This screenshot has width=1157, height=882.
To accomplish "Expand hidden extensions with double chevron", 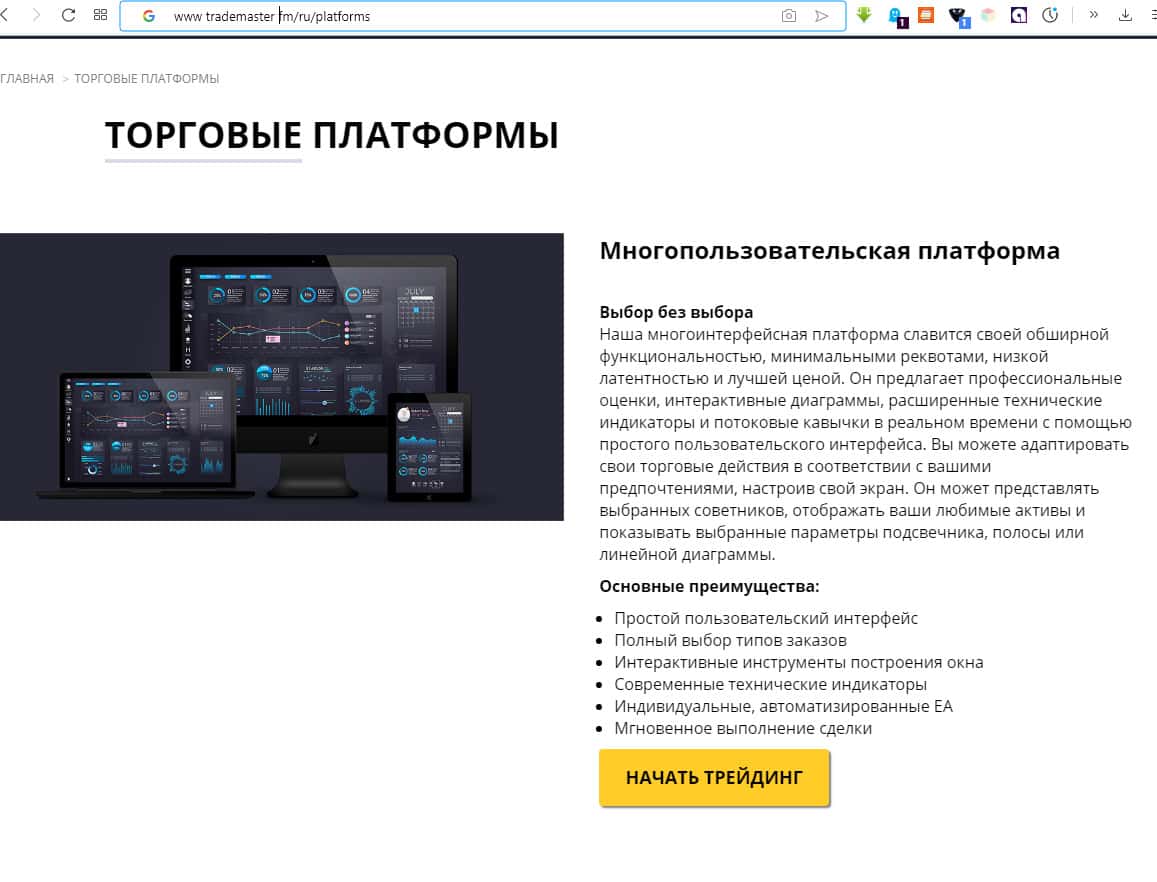I will click(1094, 15).
